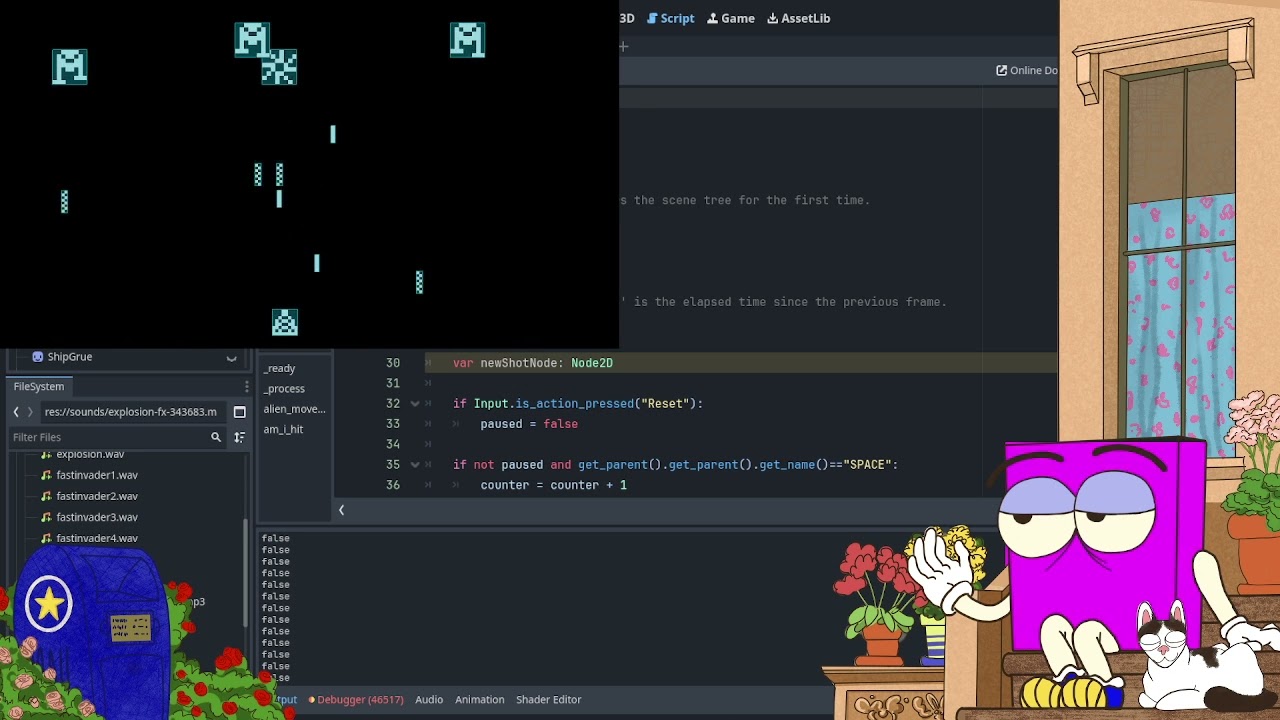The width and height of the screenshot is (1280, 720).
Task: Open the Audio bottom panel
Action: point(429,700)
